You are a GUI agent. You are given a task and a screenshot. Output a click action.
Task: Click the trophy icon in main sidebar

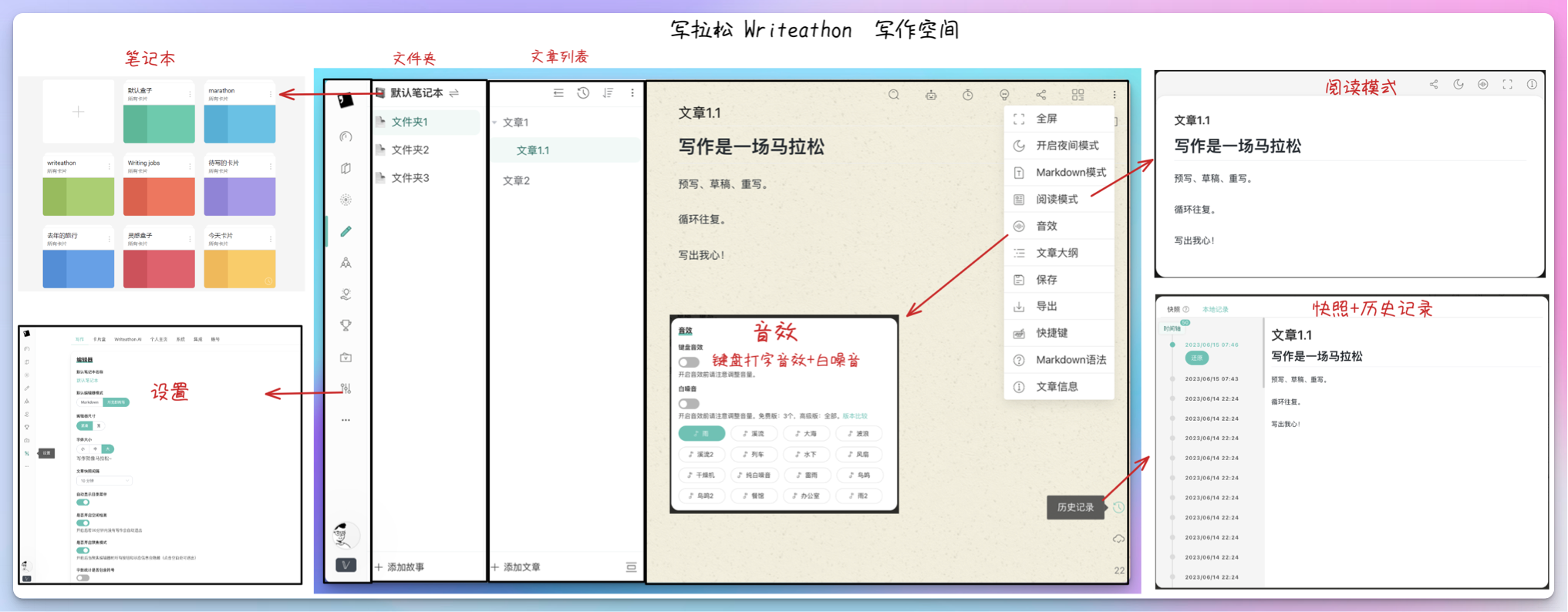coord(346,325)
